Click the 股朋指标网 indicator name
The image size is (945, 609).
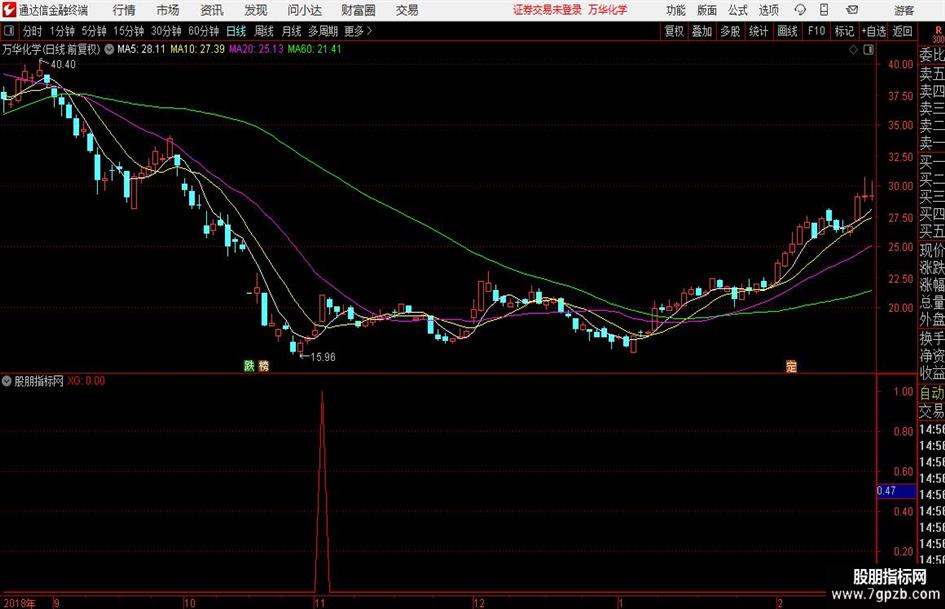(39, 381)
